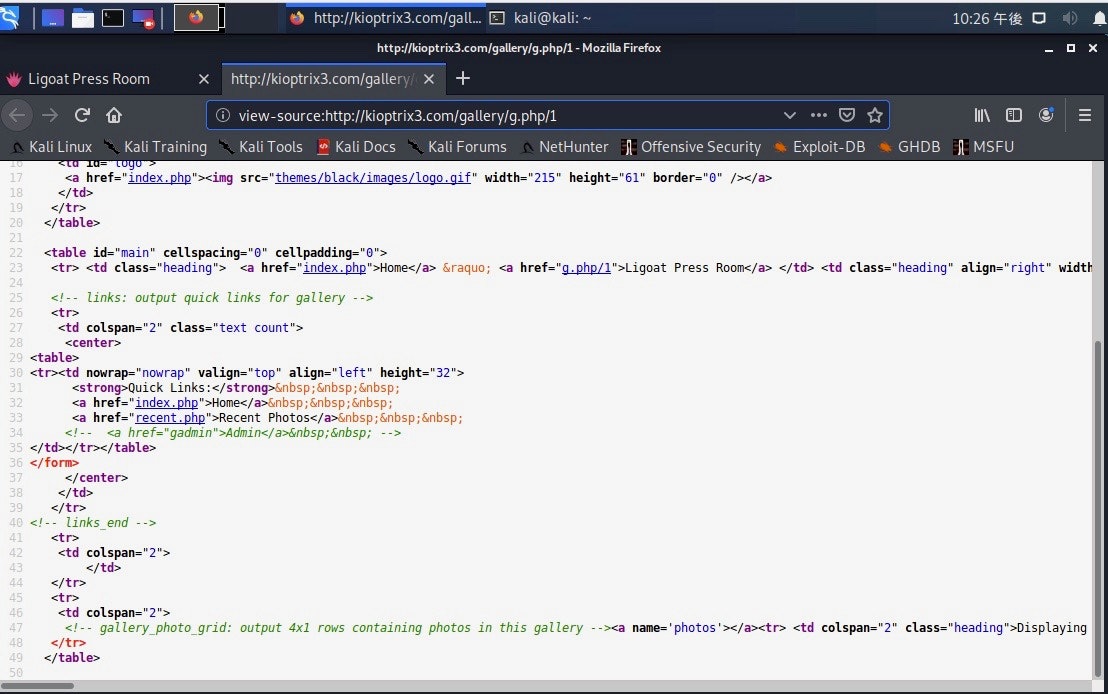This screenshot has height=694, width=1108.
Task: Click the gadmin Admin comment on line 34
Action: (232, 433)
